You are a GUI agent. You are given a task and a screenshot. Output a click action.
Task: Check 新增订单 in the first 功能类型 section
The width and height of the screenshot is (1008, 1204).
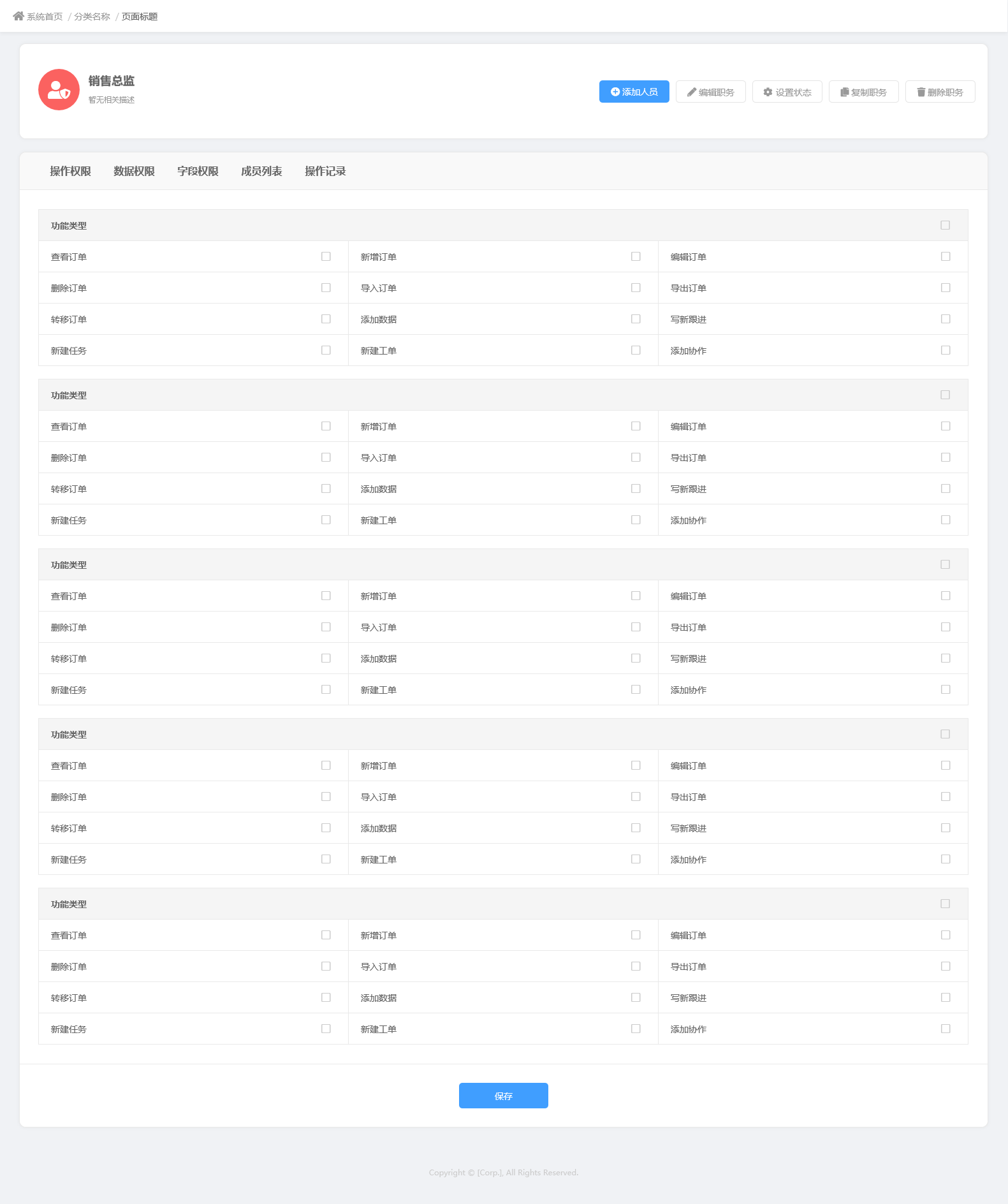pyautogui.click(x=636, y=256)
